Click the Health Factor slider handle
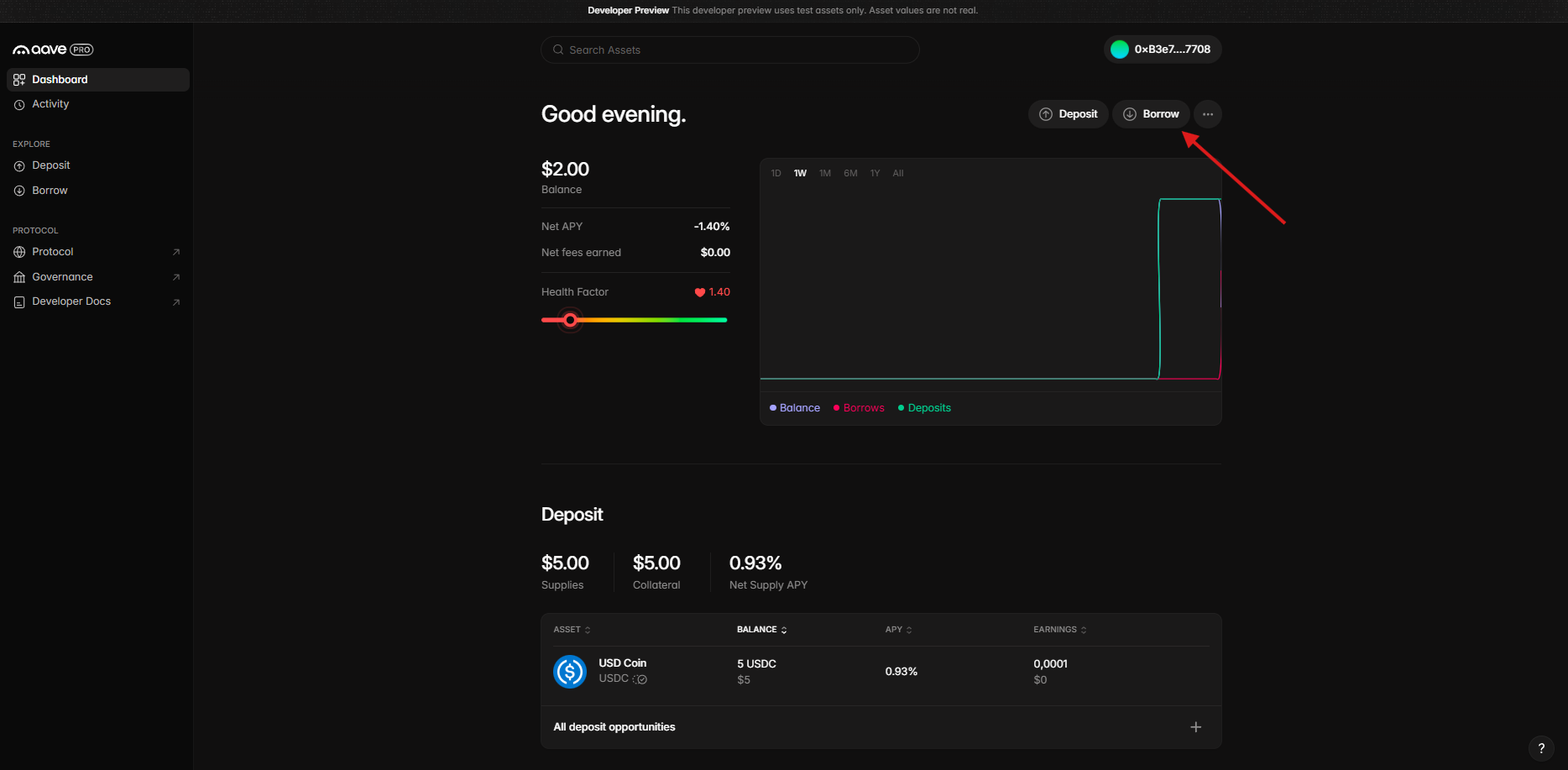 pyautogui.click(x=570, y=320)
